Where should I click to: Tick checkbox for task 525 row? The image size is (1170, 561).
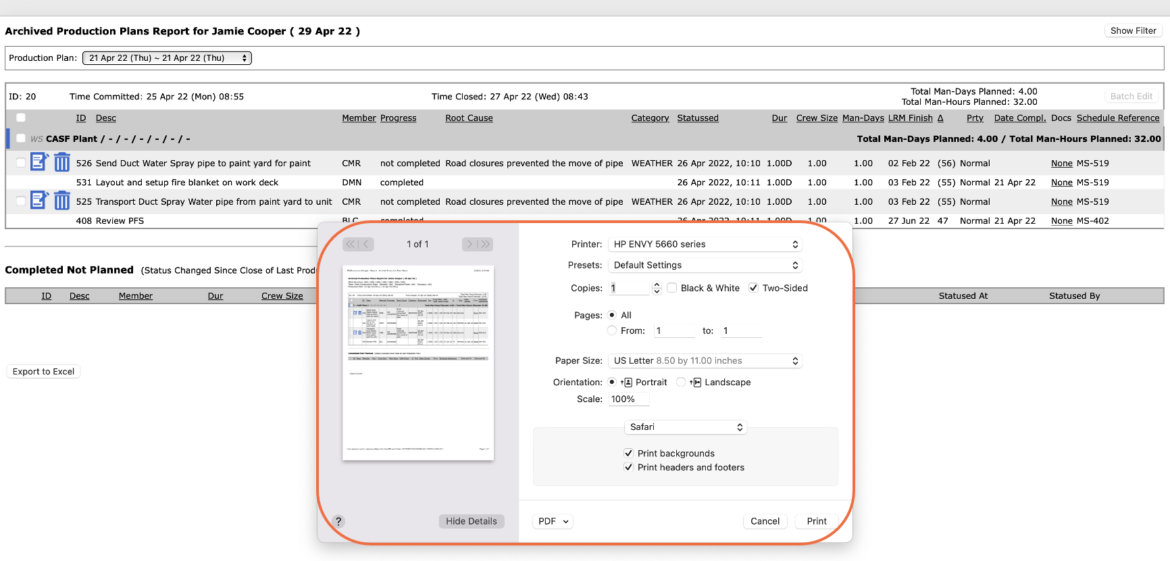(x=21, y=201)
